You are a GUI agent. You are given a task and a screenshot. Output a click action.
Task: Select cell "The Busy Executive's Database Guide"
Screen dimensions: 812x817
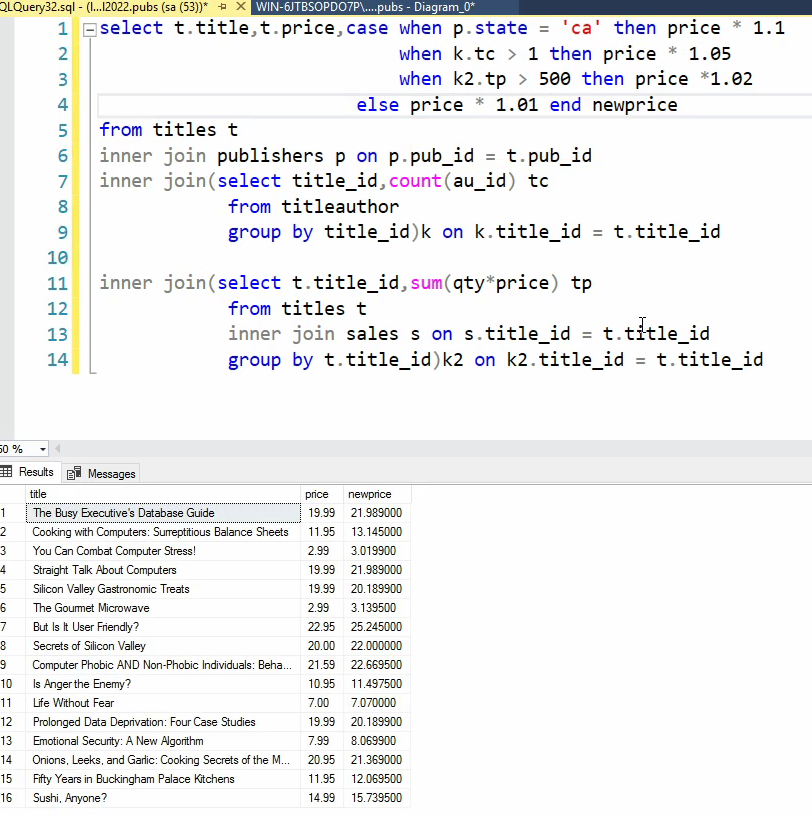(163, 513)
